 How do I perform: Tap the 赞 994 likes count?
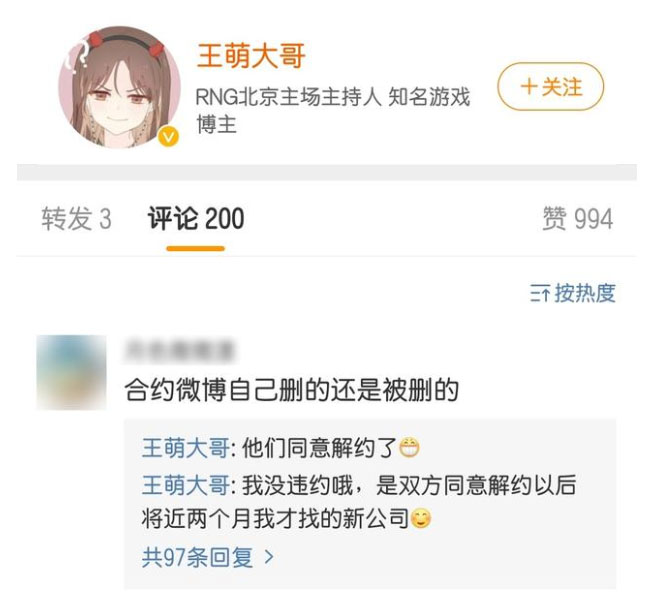point(577,219)
